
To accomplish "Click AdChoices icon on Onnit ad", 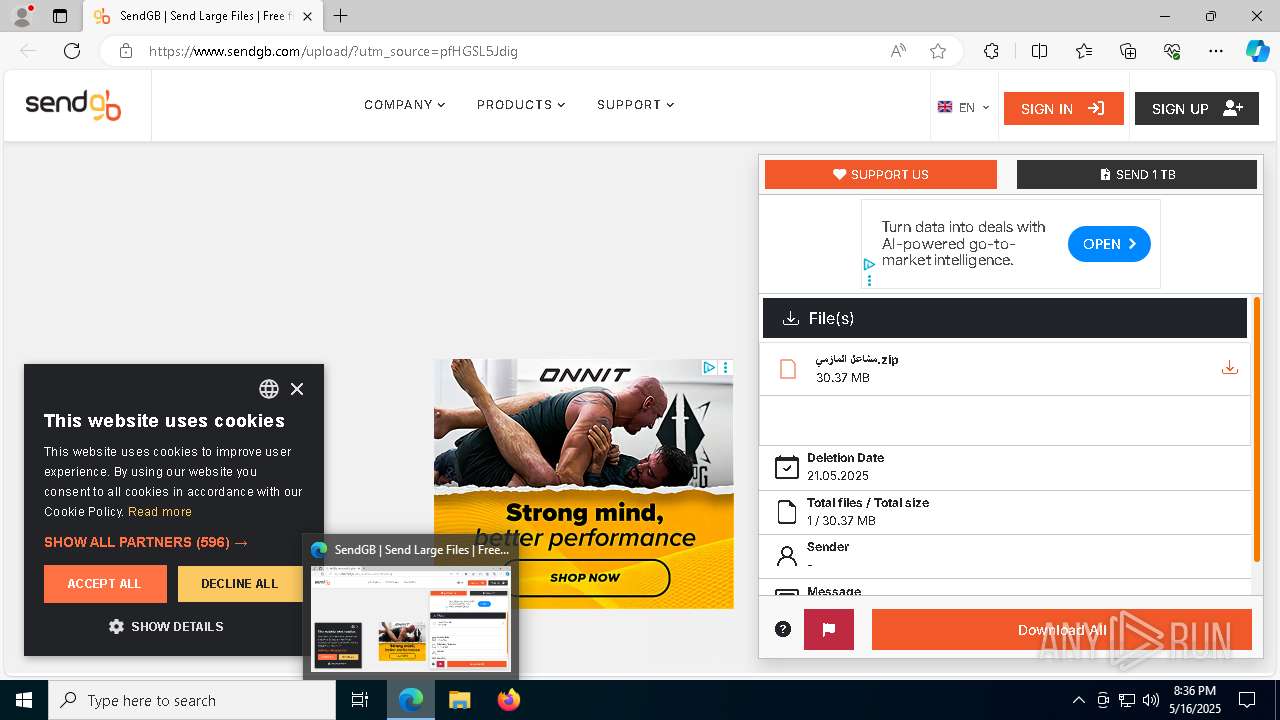I will click(x=708, y=368).
